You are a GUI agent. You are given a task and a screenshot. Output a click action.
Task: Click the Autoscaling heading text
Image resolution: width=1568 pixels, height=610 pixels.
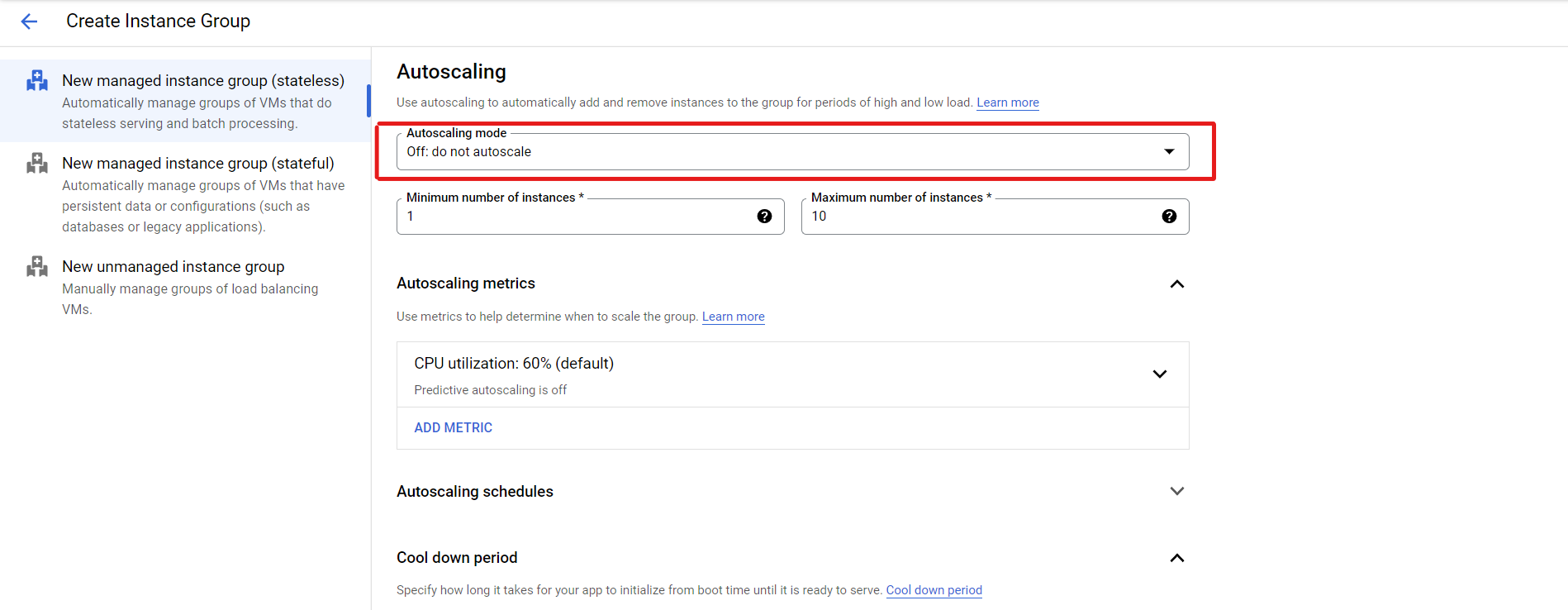(451, 72)
